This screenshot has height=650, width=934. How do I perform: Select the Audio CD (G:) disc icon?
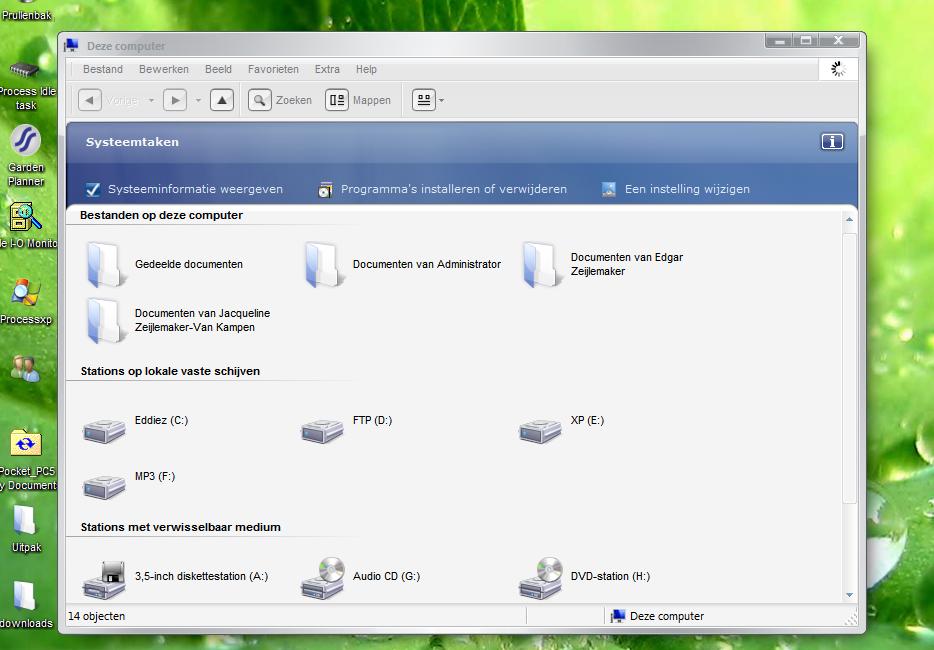323,578
